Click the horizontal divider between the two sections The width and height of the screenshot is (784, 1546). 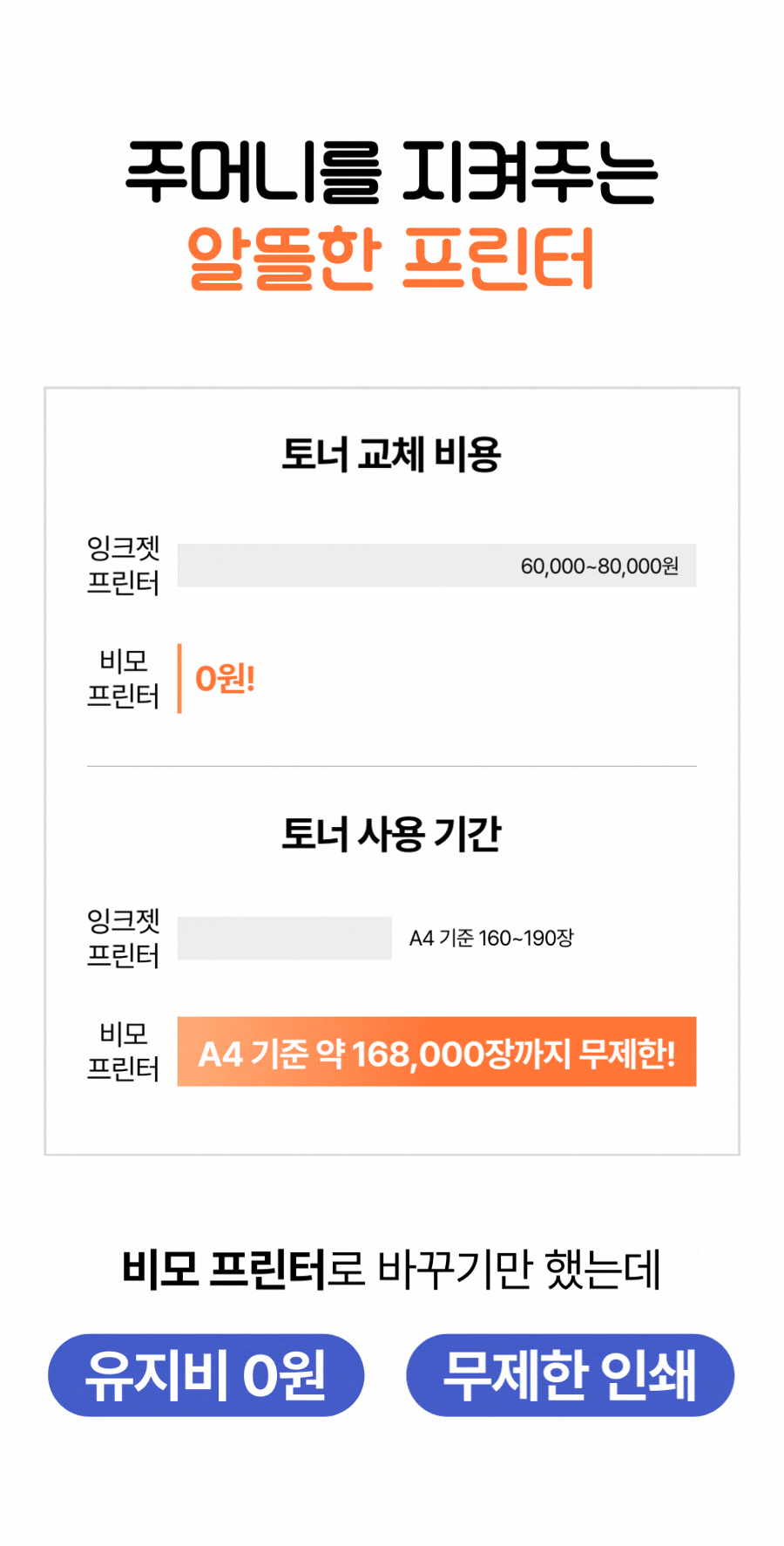[391, 766]
